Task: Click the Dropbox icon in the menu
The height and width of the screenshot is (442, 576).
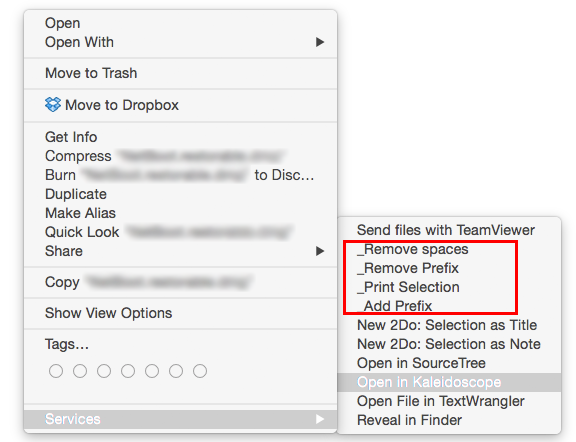Action: click(53, 105)
